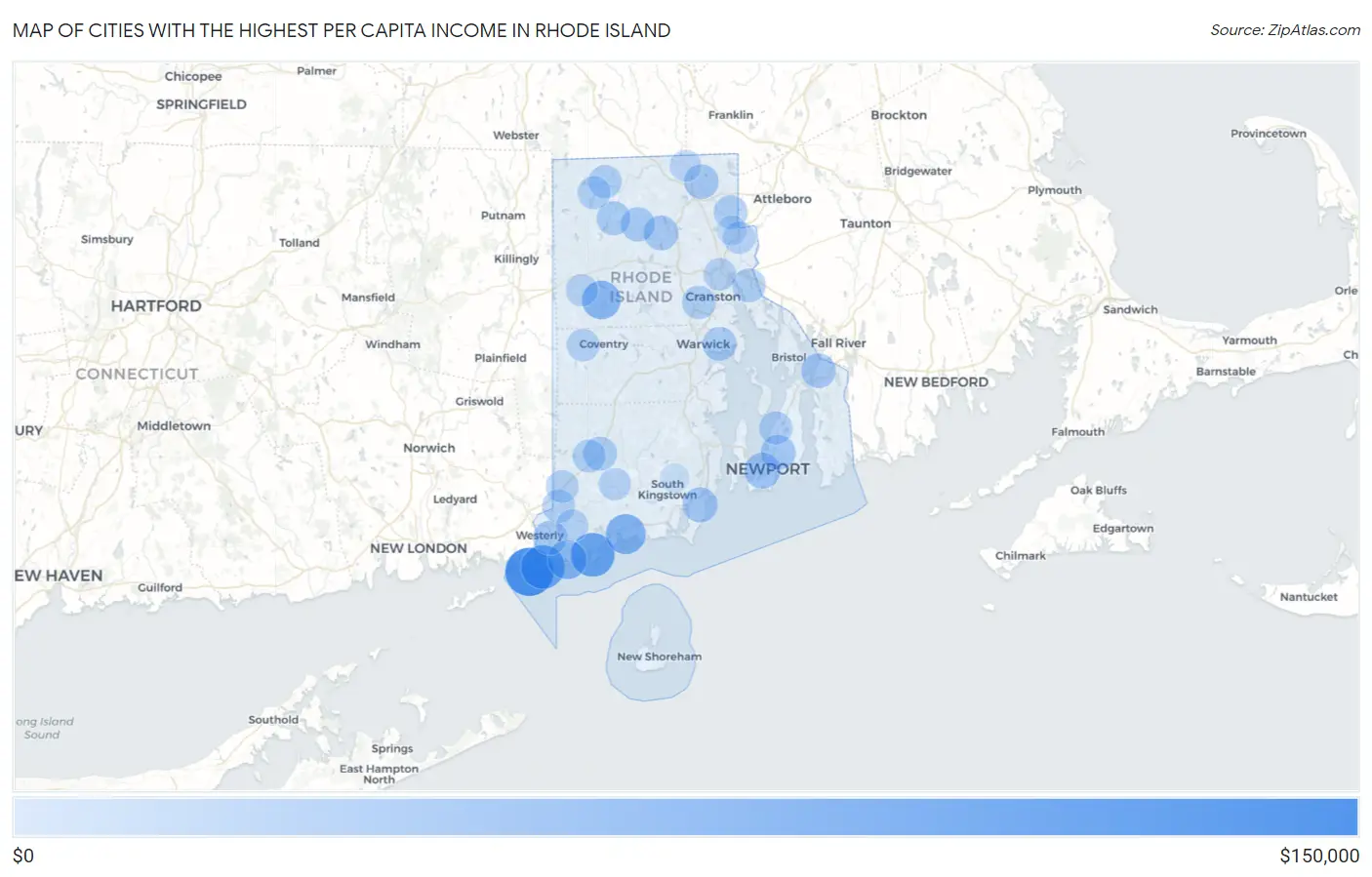Click the $0 legend minimum value
The height and width of the screenshot is (877, 1372).
click(23, 857)
